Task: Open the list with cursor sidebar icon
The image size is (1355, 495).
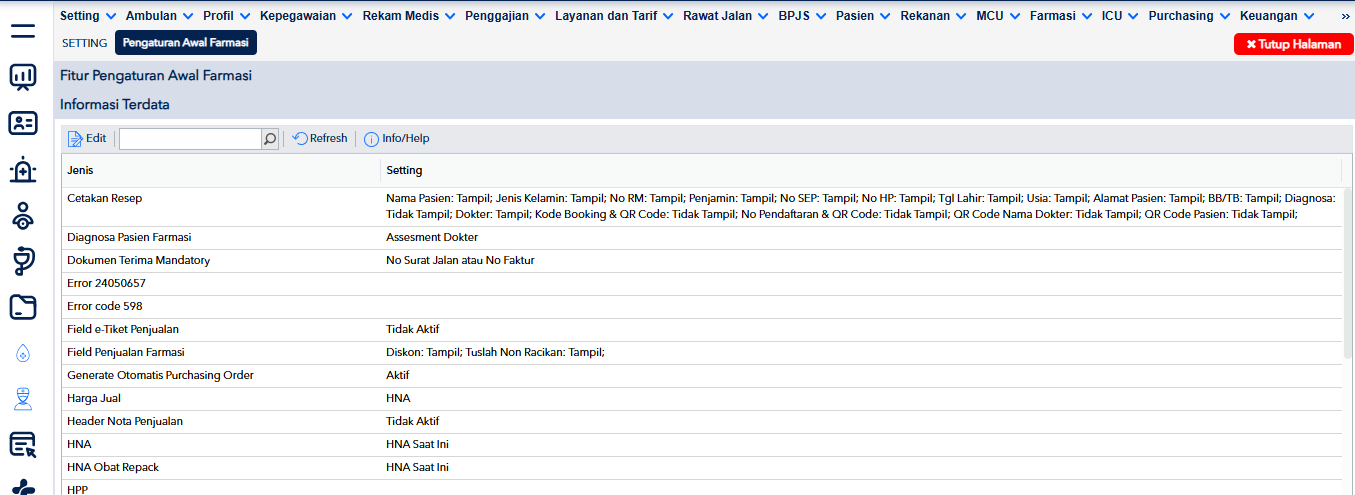Action: (22, 445)
